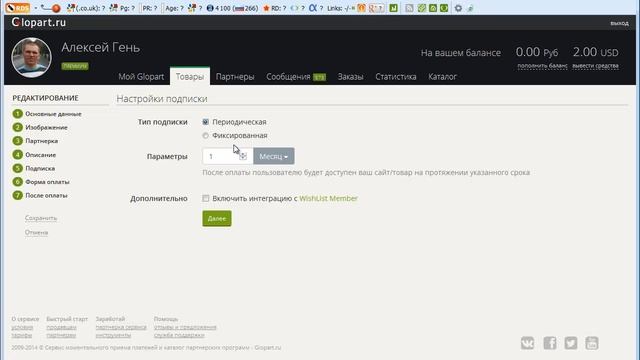The height and width of the screenshot is (360, 640).
Task: Go to step 1 Основные данные
Action: (47, 114)
